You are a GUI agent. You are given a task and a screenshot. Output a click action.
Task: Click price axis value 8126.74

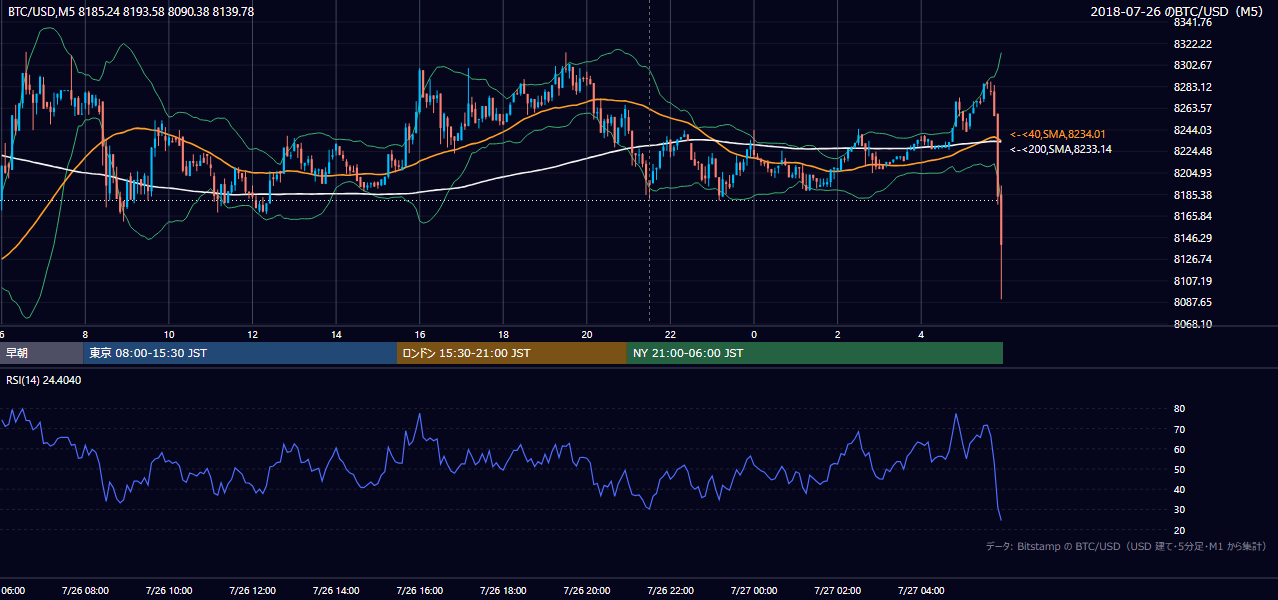[x=1192, y=259]
